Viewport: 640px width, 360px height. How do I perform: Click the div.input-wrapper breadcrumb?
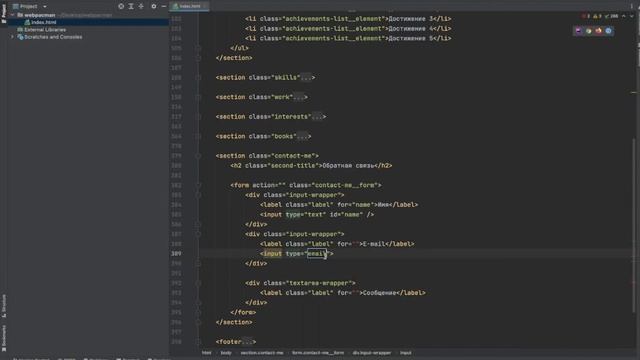[372, 353]
